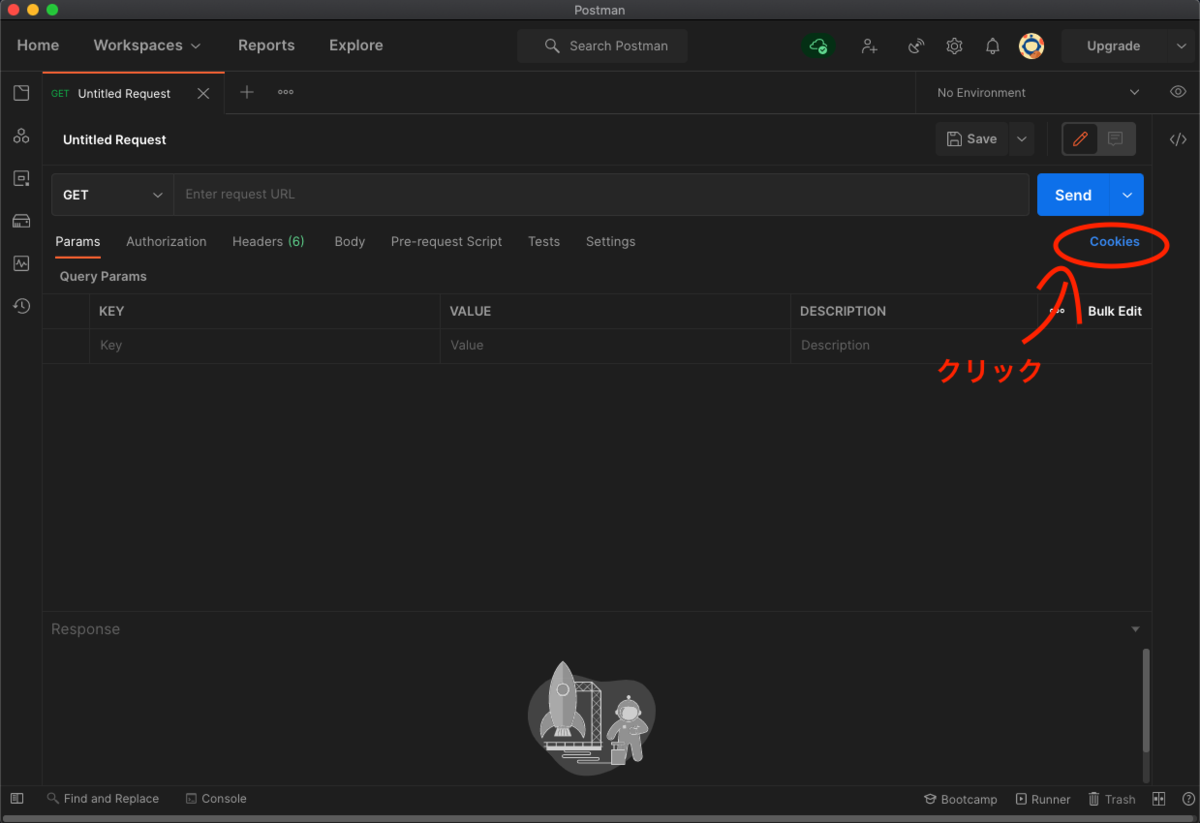1200x823 pixels.
Task: Open Bootcamp
Action: (961, 799)
